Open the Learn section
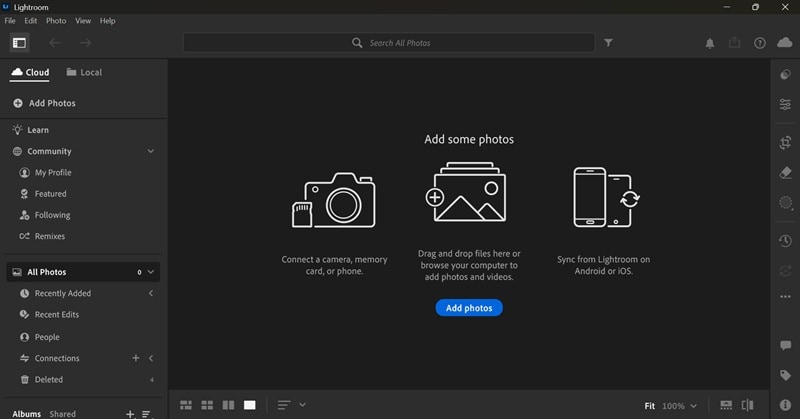The height and width of the screenshot is (419, 800). tap(31, 130)
